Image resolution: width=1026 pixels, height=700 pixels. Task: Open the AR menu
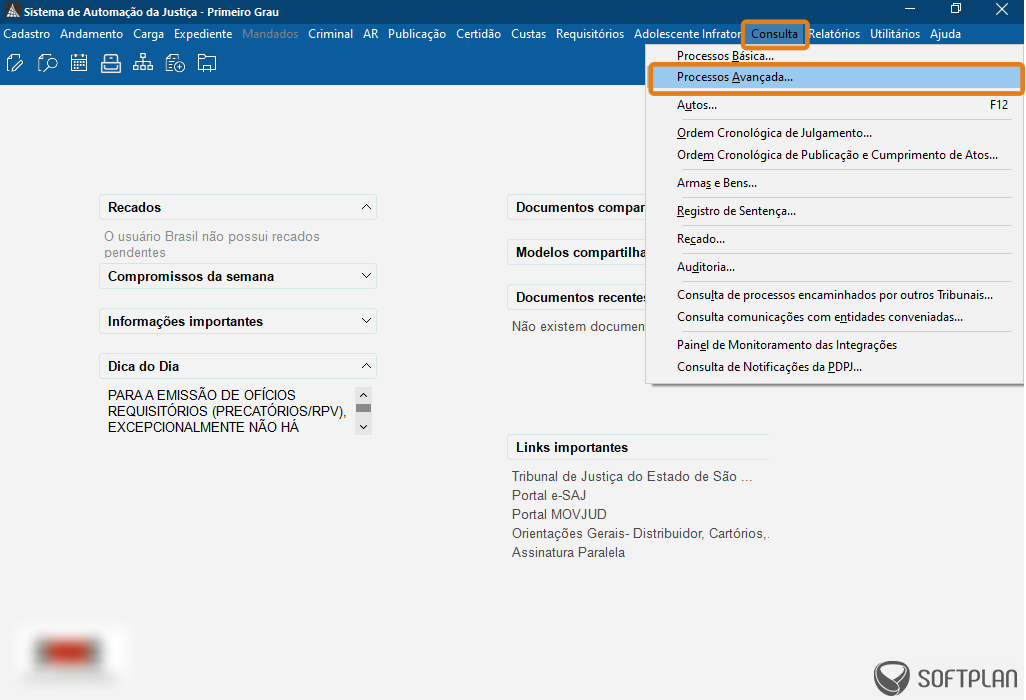370,34
